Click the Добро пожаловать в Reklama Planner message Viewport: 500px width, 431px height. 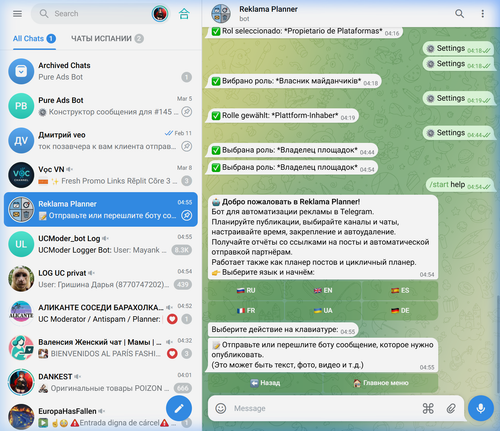[x=323, y=237]
